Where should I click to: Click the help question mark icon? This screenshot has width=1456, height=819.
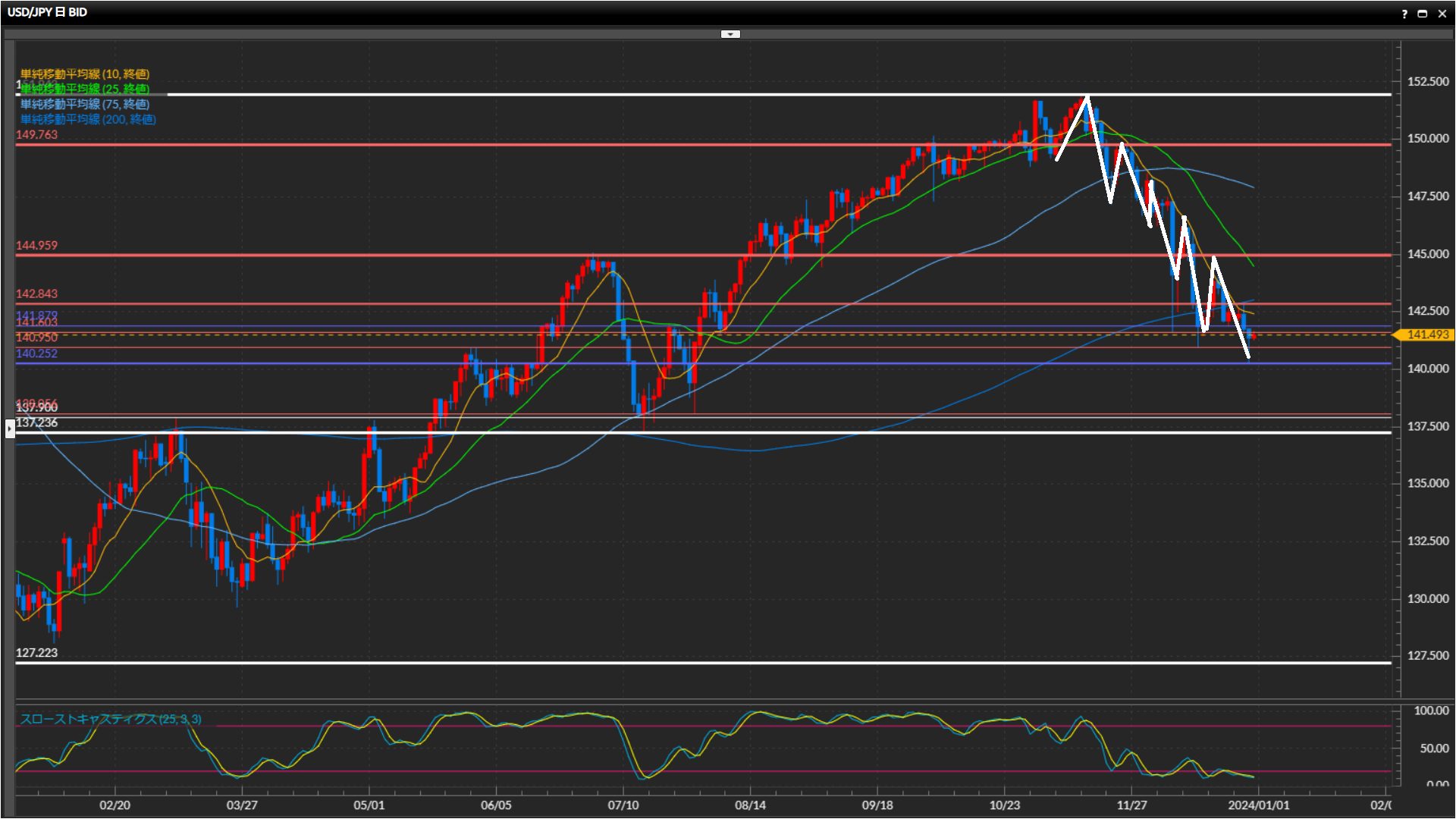tap(1404, 14)
